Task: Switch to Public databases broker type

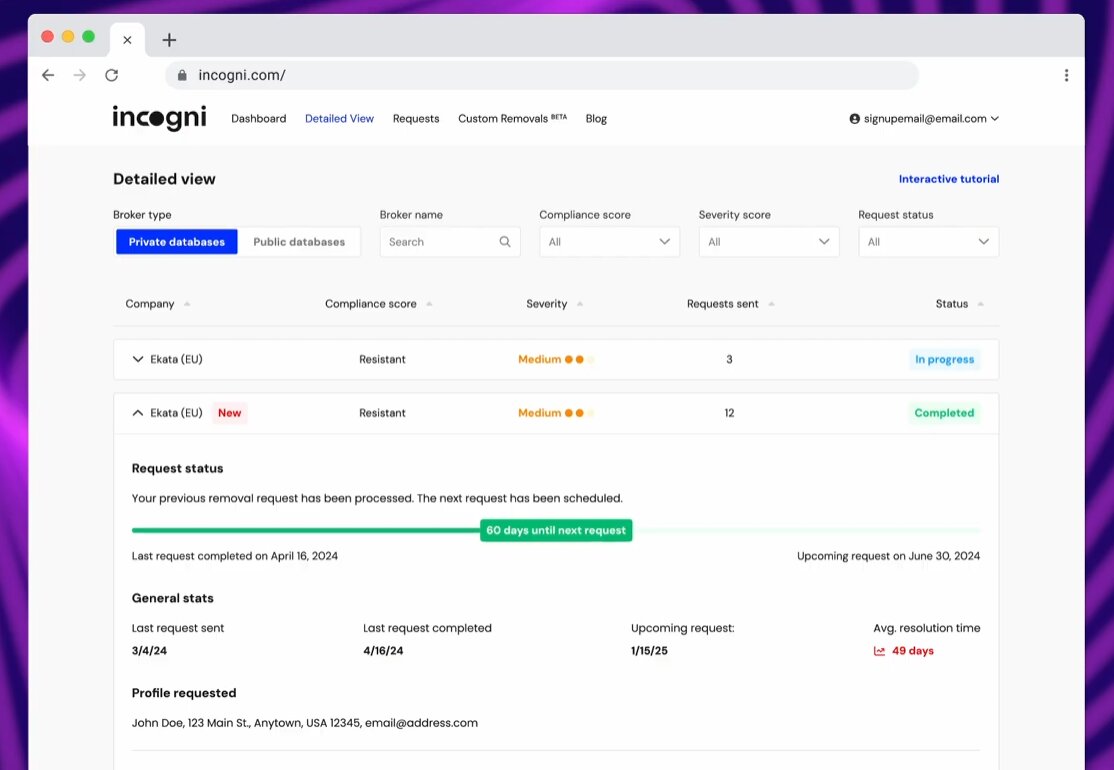Action: pos(299,242)
